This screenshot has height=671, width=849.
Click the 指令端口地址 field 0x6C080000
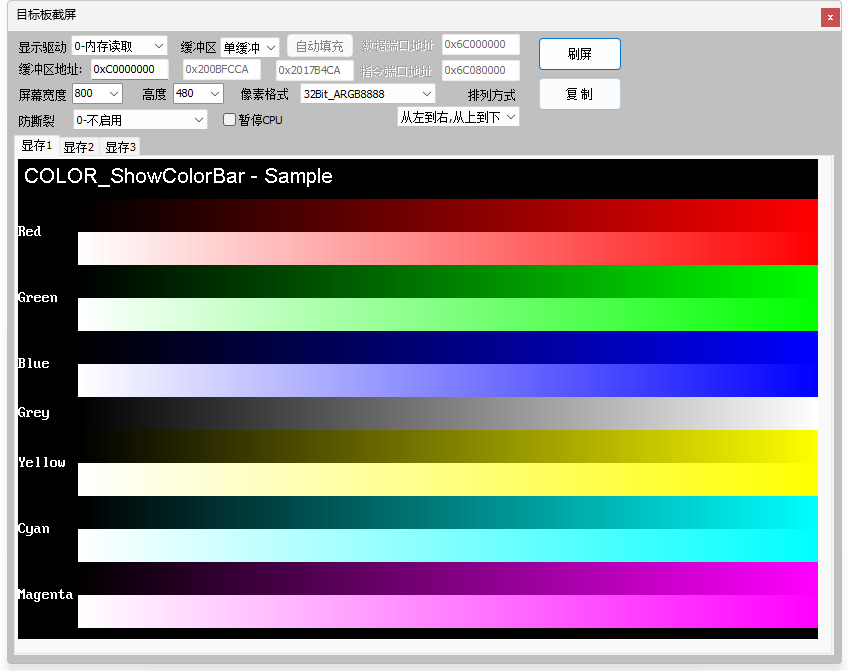click(x=481, y=70)
